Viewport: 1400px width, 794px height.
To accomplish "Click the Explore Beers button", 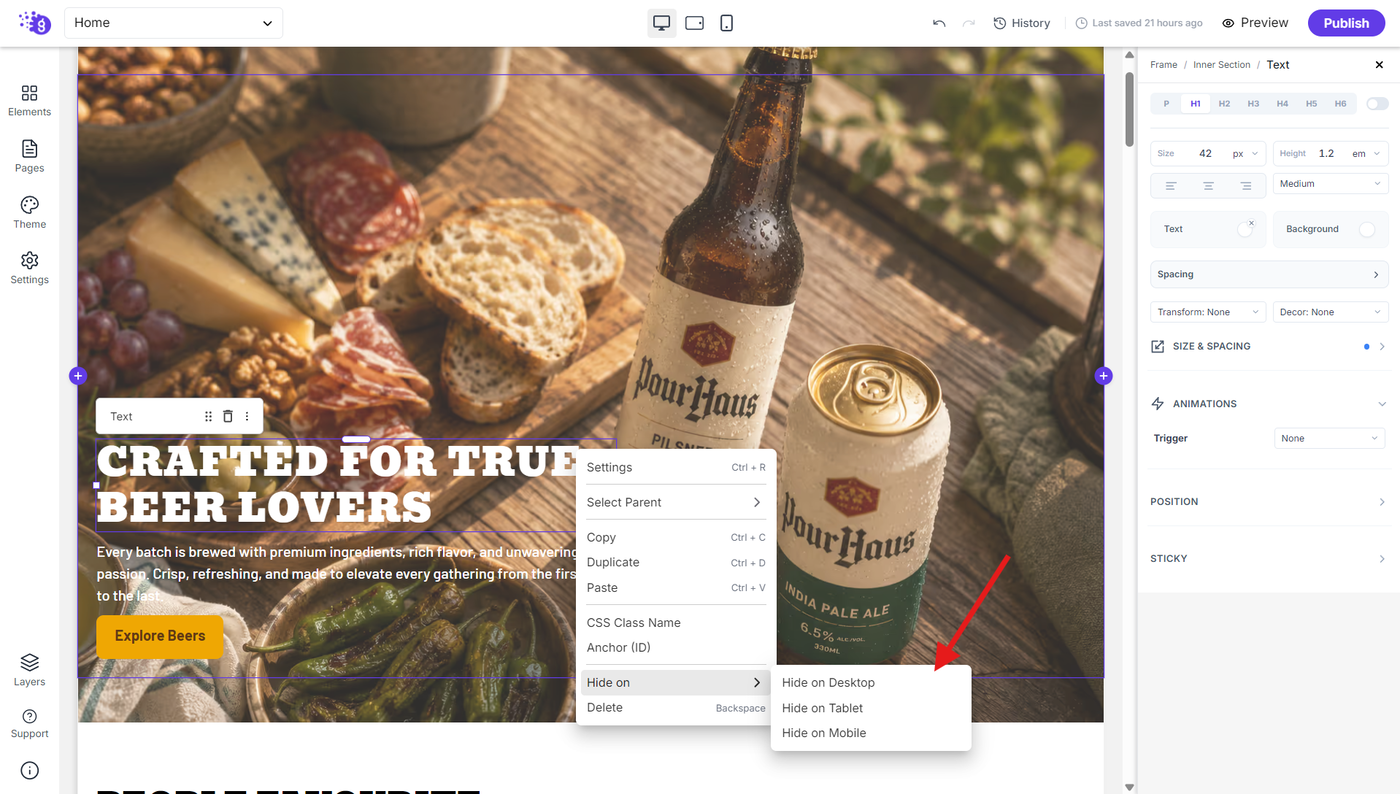I will [x=160, y=636].
